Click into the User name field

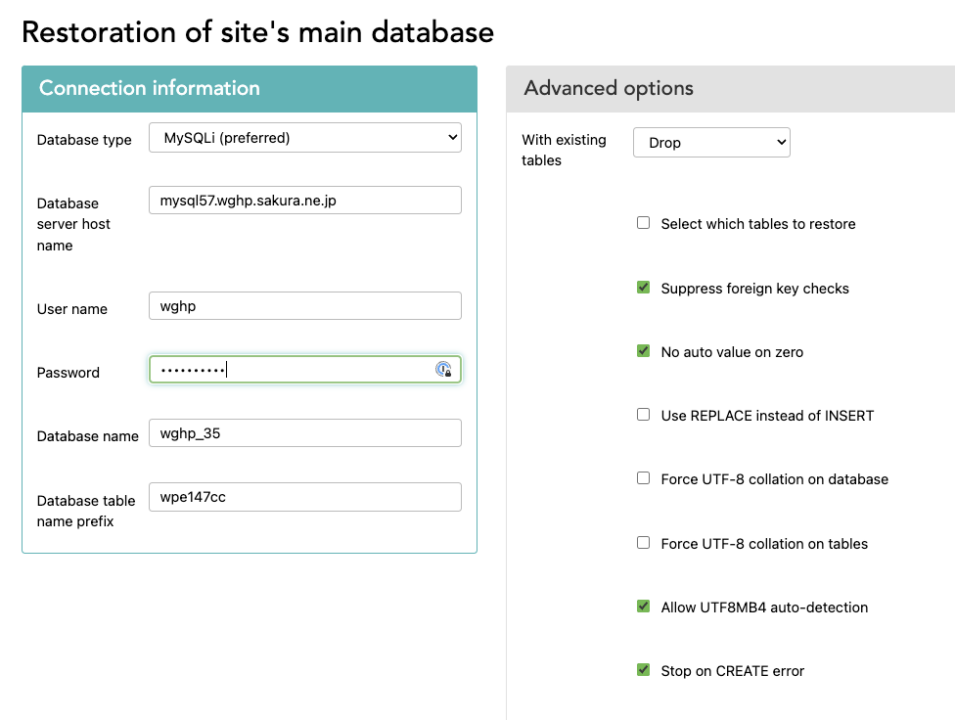point(305,306)
